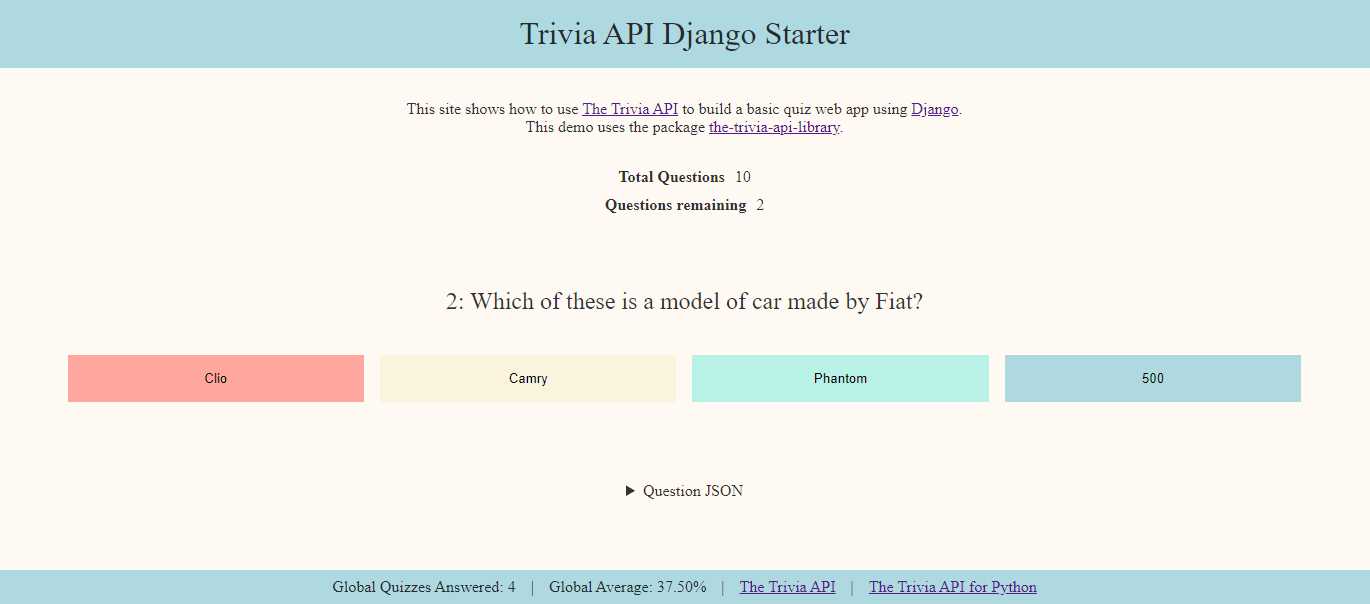Select the answer "Camry"
1370x604 pixels.
pos(528,378)
